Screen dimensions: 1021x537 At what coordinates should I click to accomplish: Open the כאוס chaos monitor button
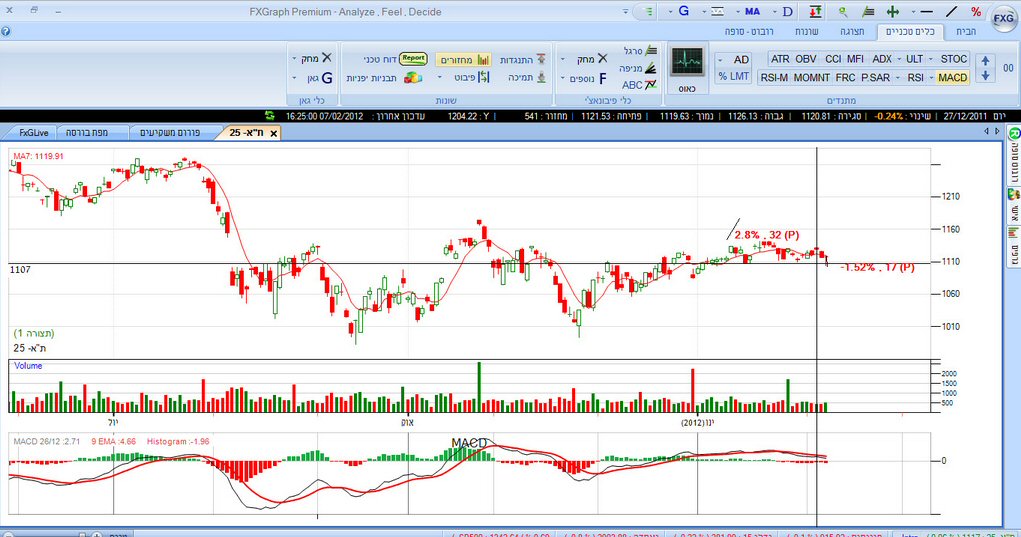(x=687, y=69)
